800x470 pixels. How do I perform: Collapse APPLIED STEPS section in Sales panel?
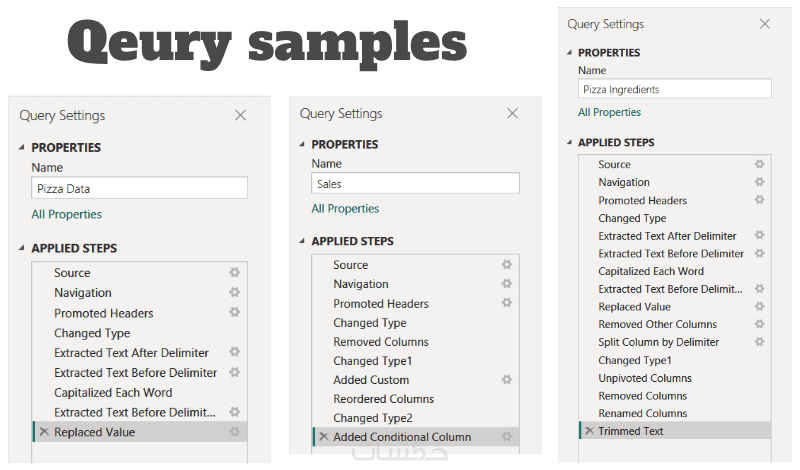302,241
